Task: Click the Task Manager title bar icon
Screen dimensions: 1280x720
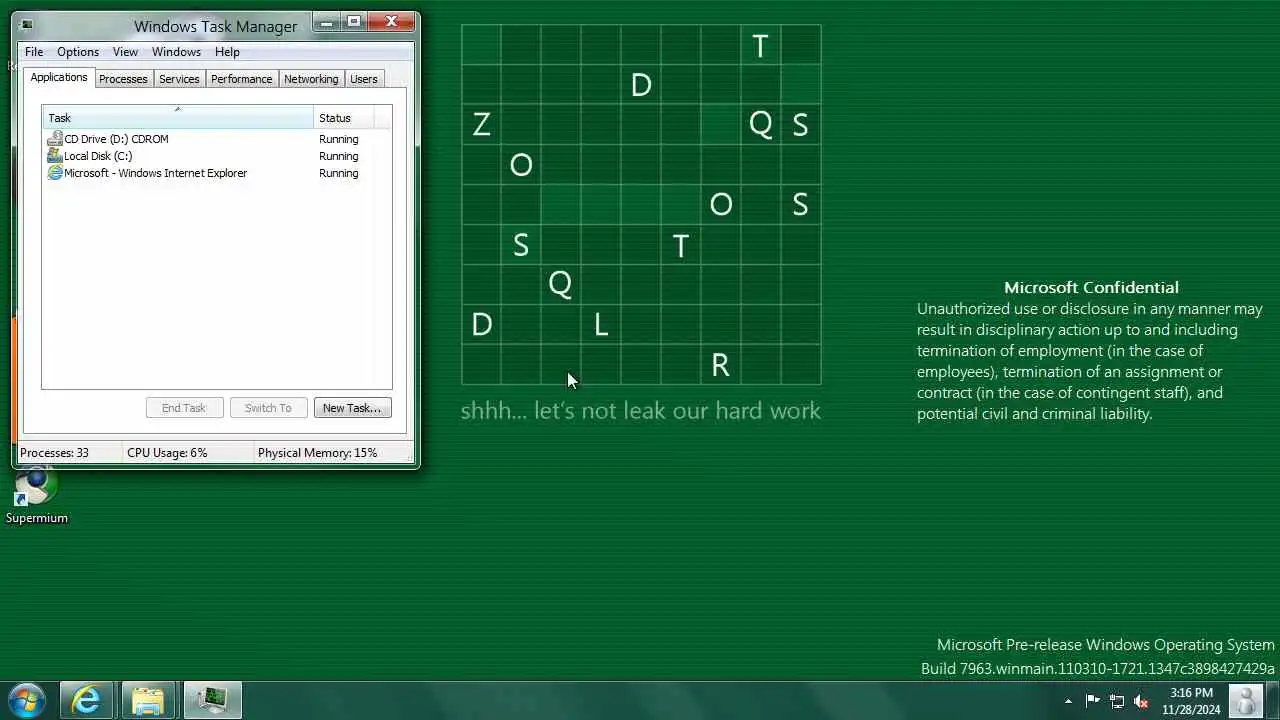Action: click(x=26, y=26)
